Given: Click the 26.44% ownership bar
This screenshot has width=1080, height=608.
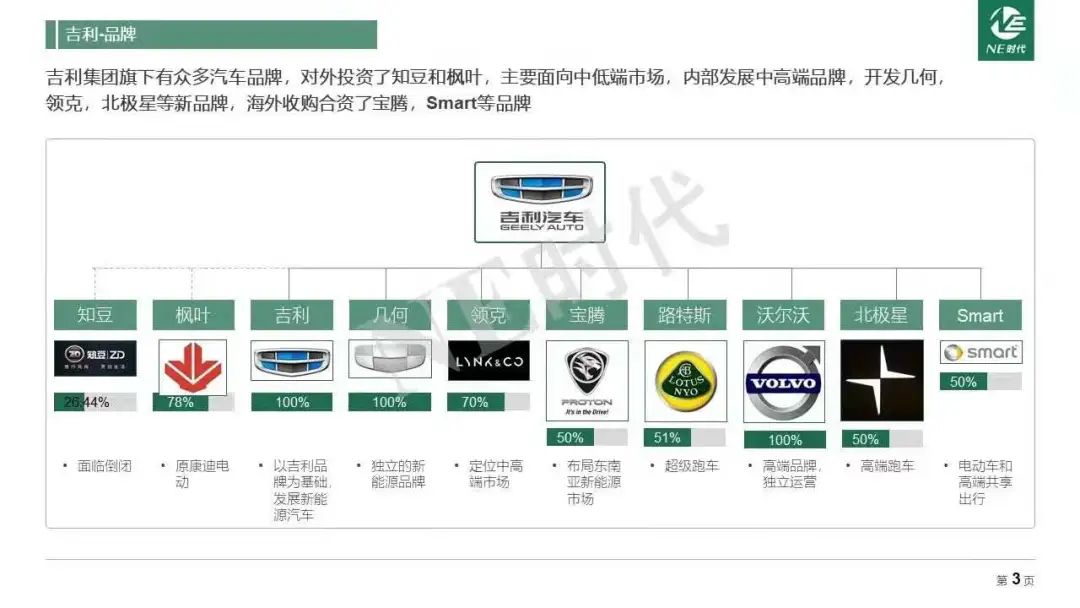Looking at the screenshot, I should tap(95, 402).
